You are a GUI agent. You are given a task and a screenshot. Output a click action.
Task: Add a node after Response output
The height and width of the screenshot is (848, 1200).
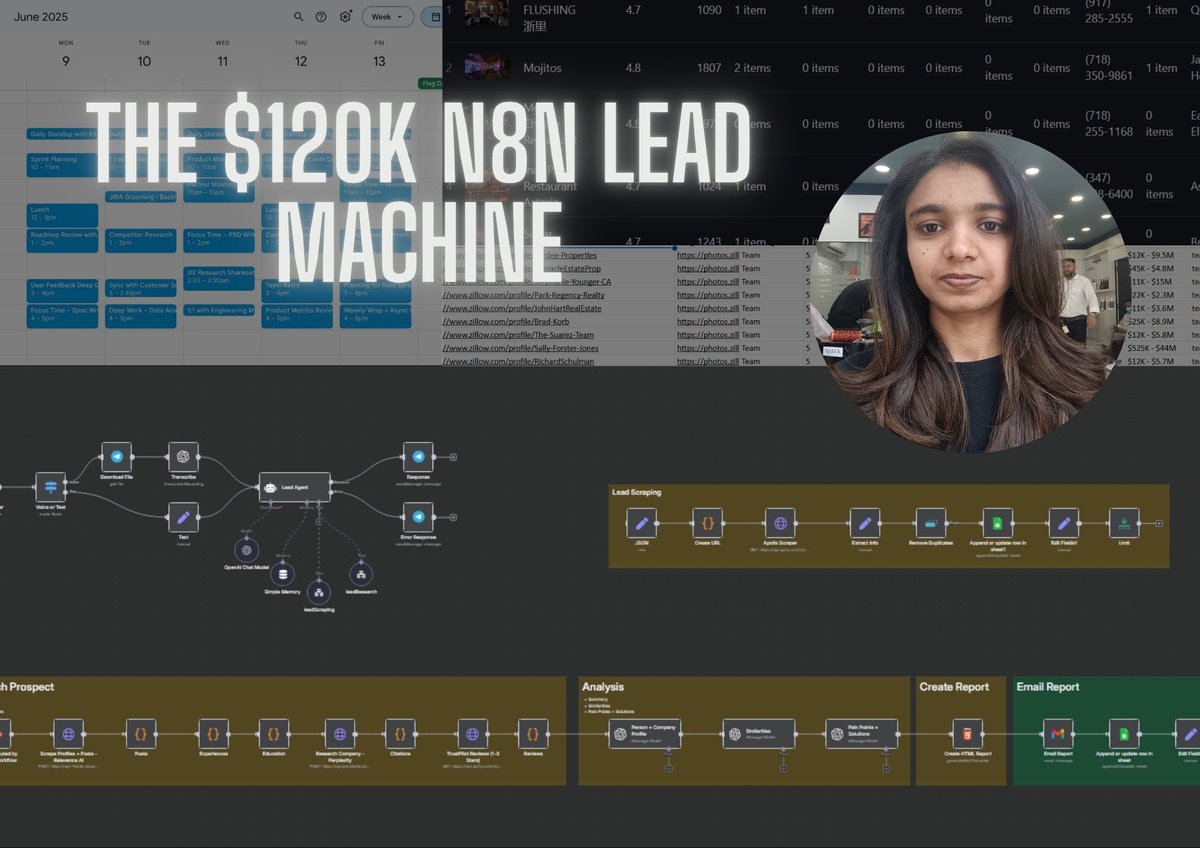[453, 457]
